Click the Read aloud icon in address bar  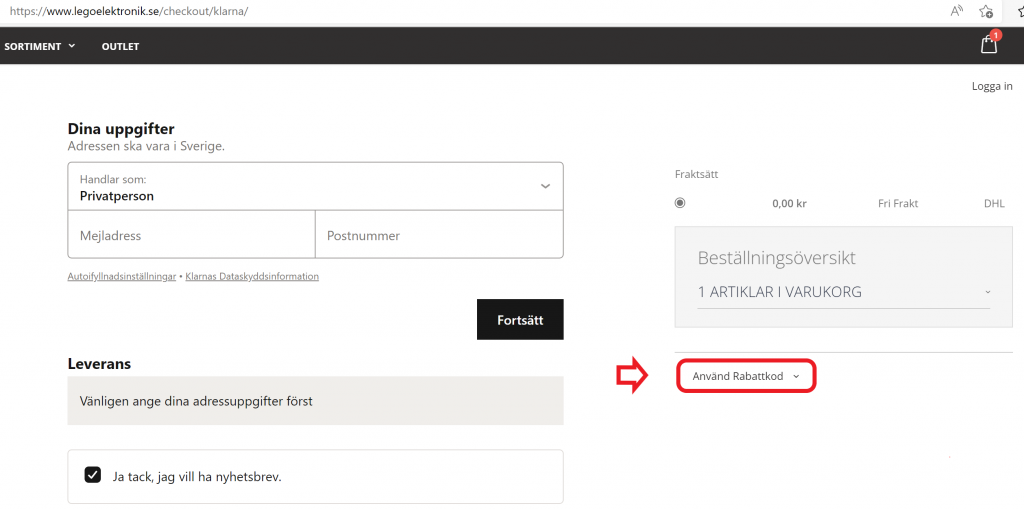(957, 11)
